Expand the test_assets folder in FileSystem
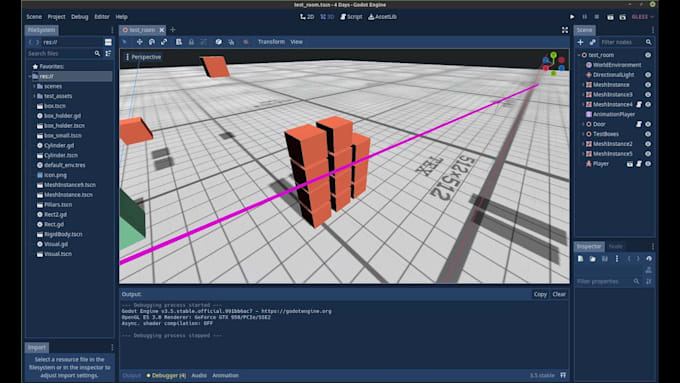680x383 pixels. tap(34, 96)
